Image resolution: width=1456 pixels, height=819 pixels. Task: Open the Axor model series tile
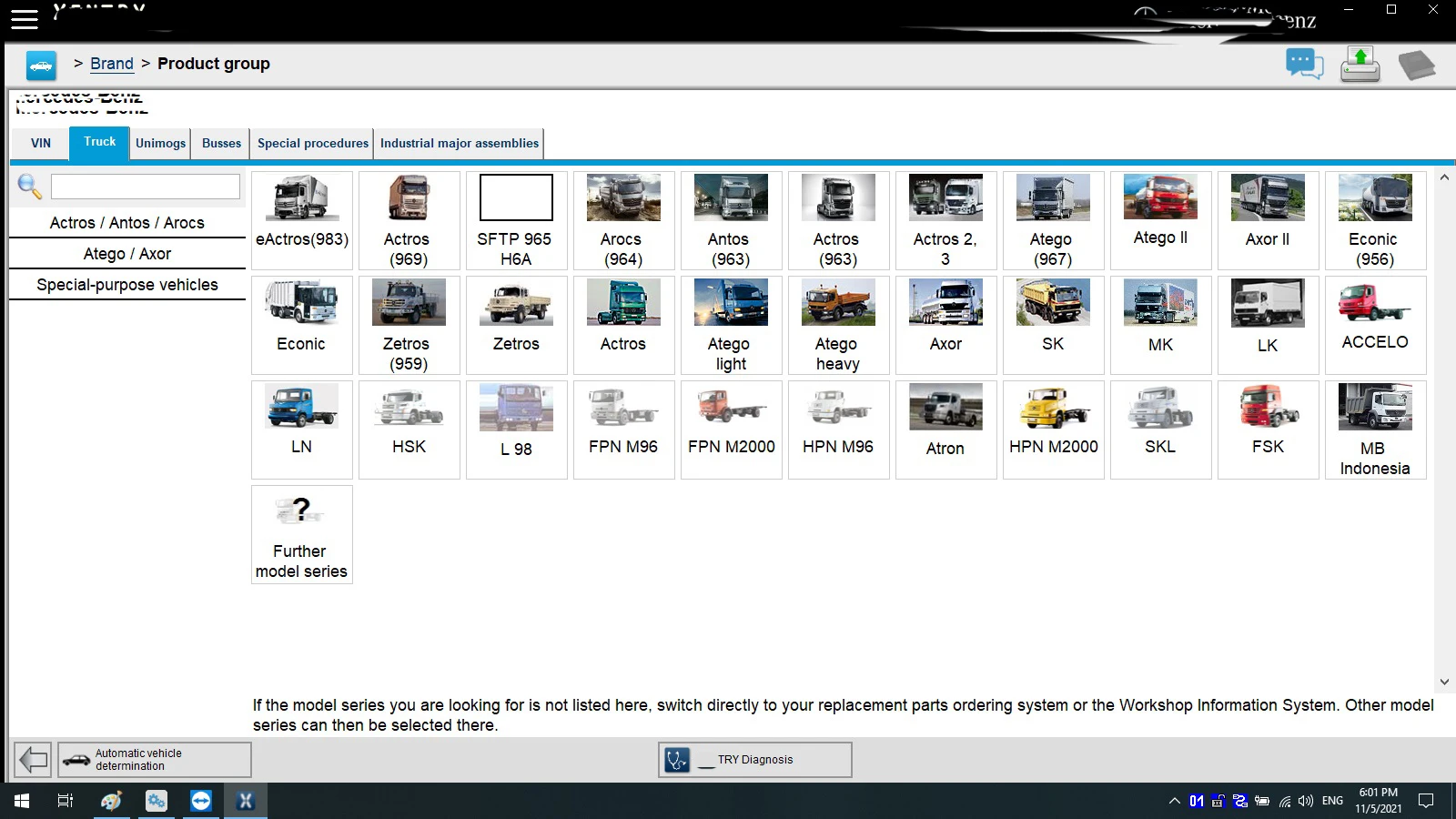pos(946,325)
